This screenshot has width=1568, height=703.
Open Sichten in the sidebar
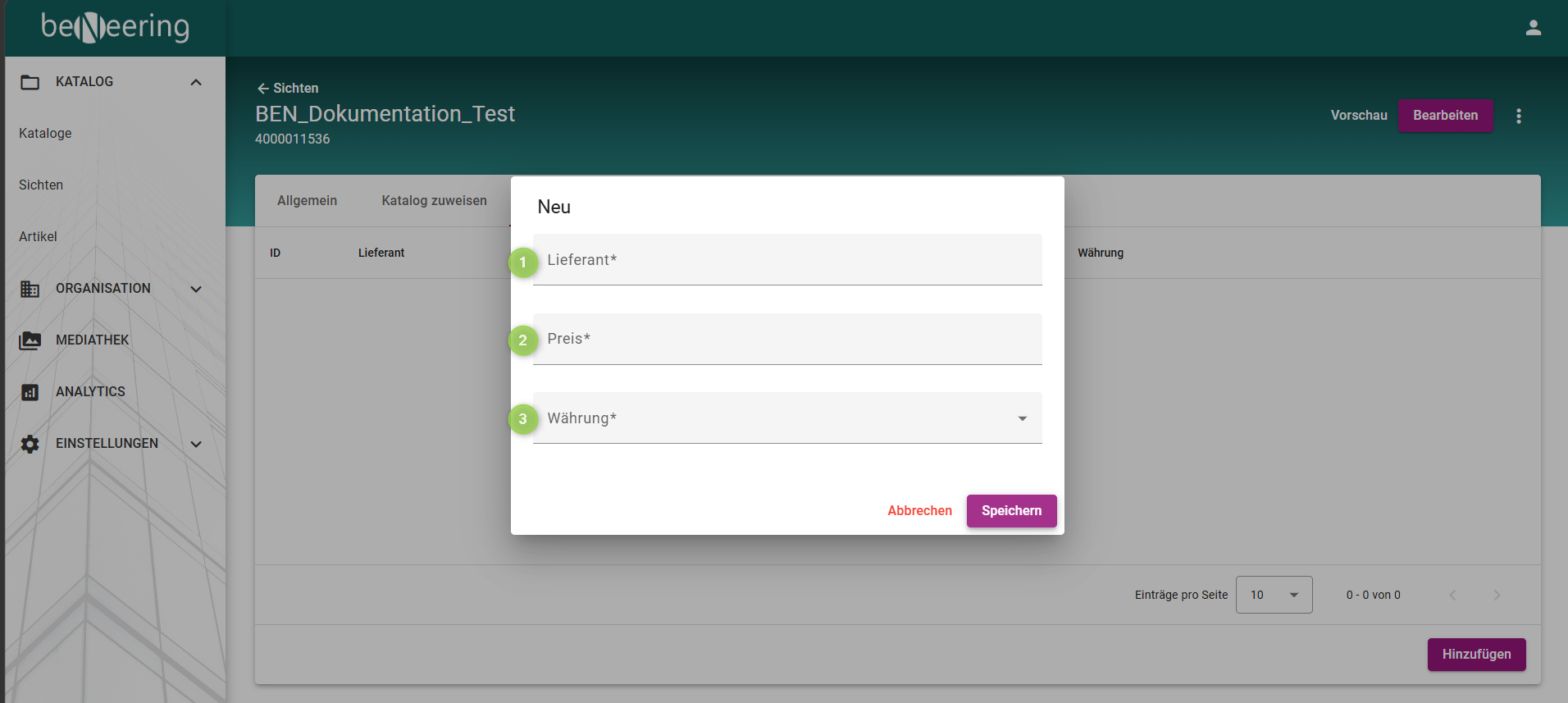tap(41, 185)
